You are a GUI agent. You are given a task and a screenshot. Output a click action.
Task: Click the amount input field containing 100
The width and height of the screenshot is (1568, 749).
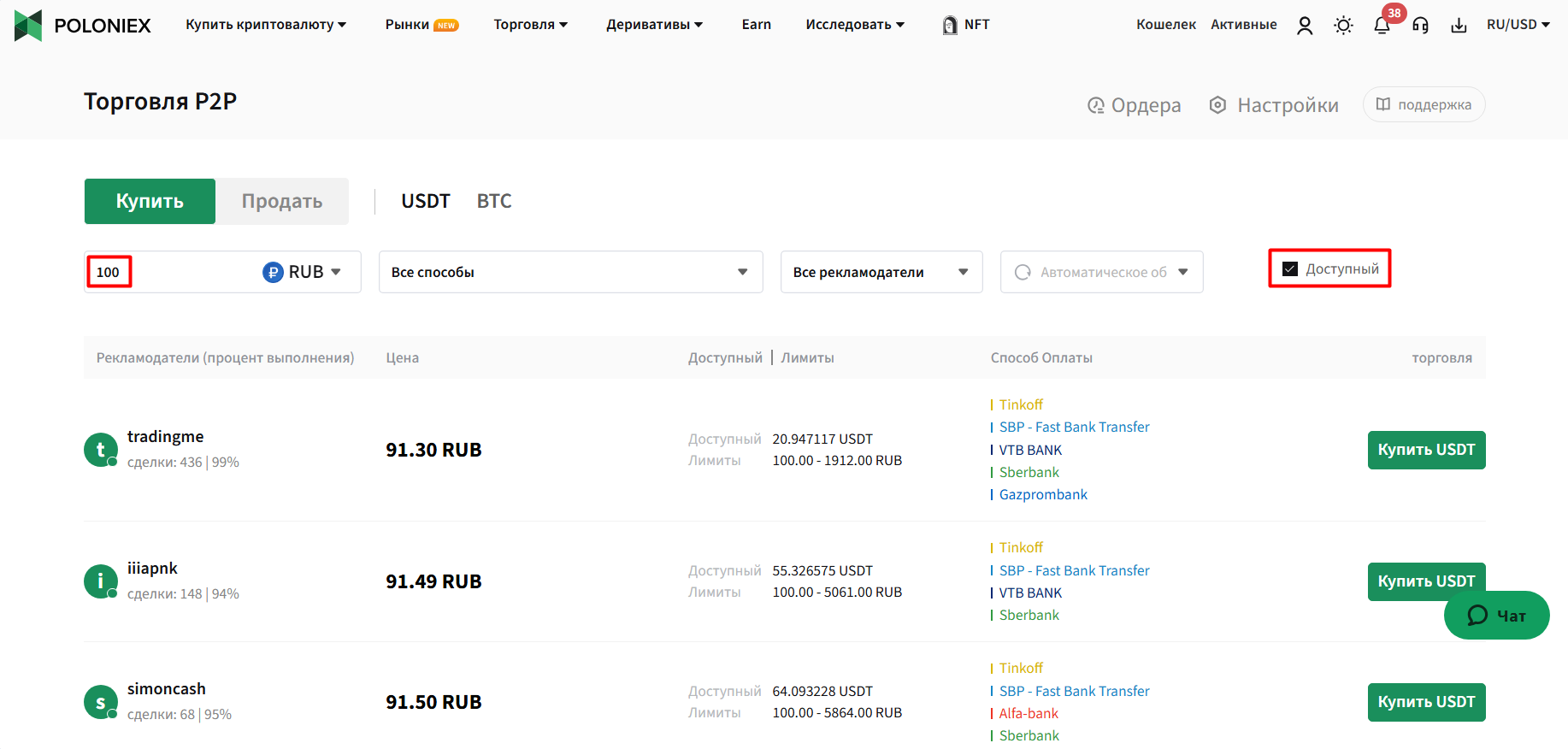click(x=171, y=272)
